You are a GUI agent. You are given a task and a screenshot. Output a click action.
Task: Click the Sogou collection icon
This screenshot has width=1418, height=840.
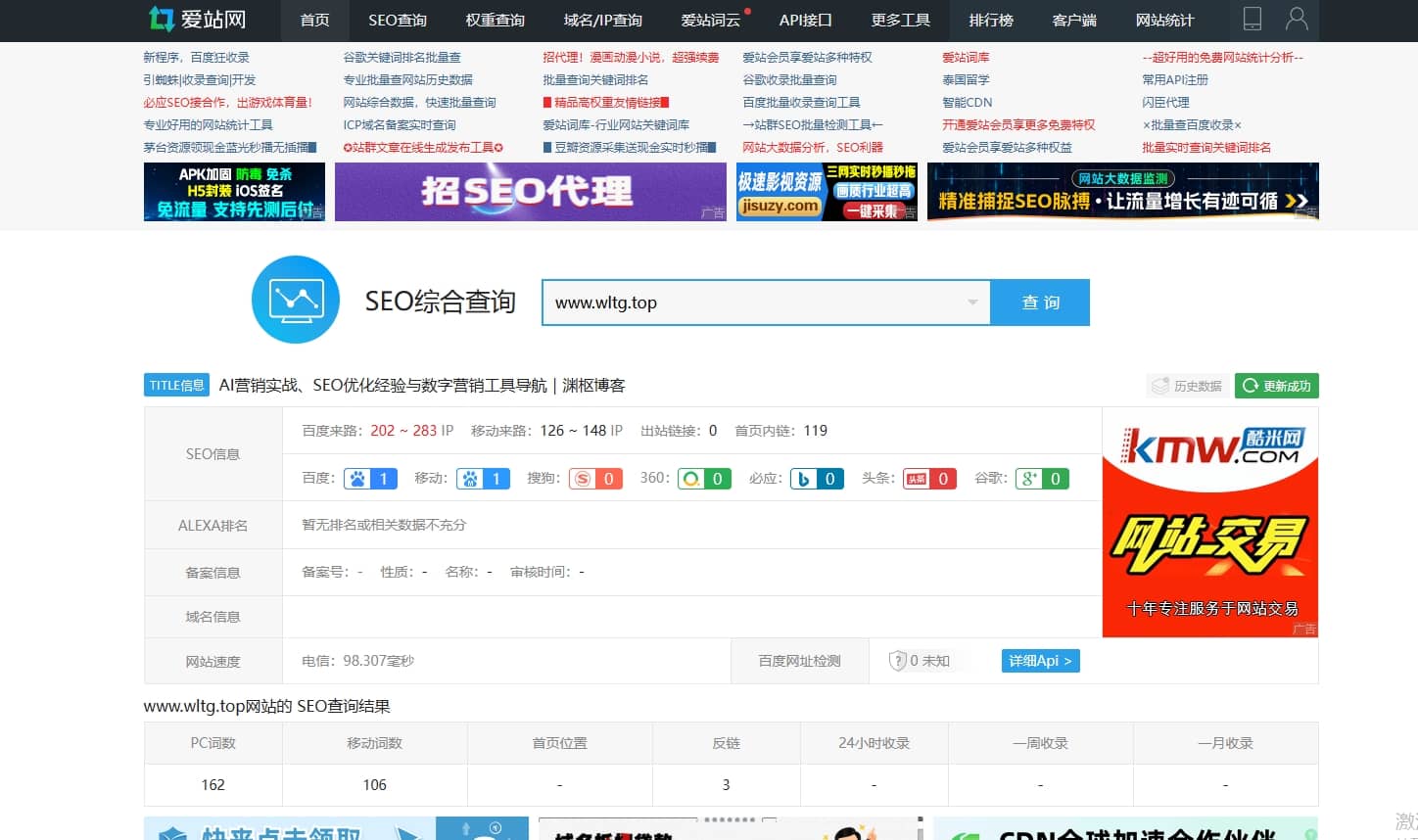click(584, 479)
